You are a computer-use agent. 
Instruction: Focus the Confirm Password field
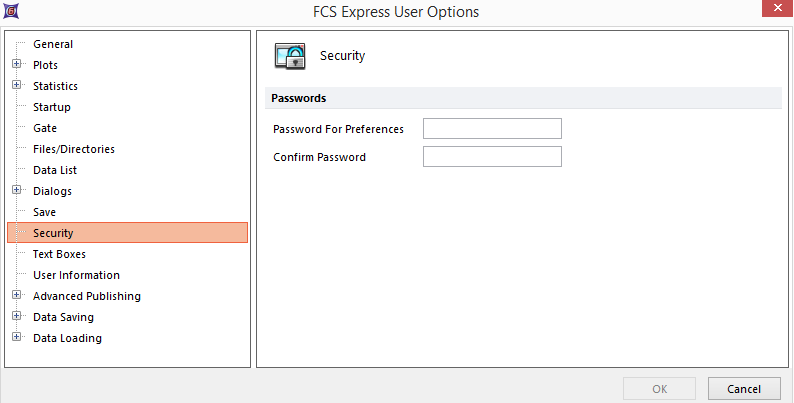(x=492, y=157)
